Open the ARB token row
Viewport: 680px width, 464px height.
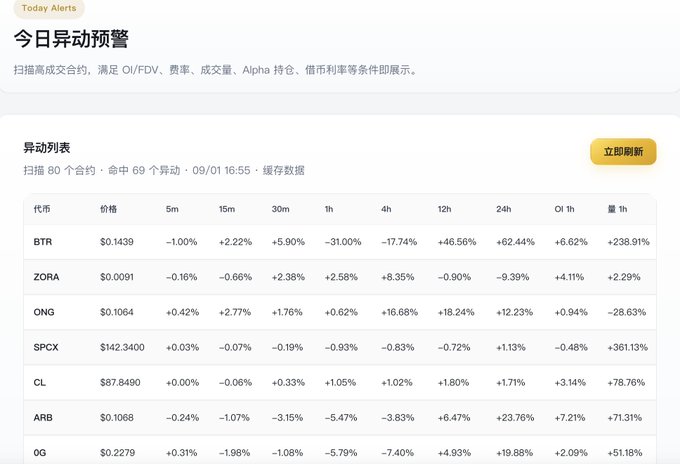(x=340, y=418)
